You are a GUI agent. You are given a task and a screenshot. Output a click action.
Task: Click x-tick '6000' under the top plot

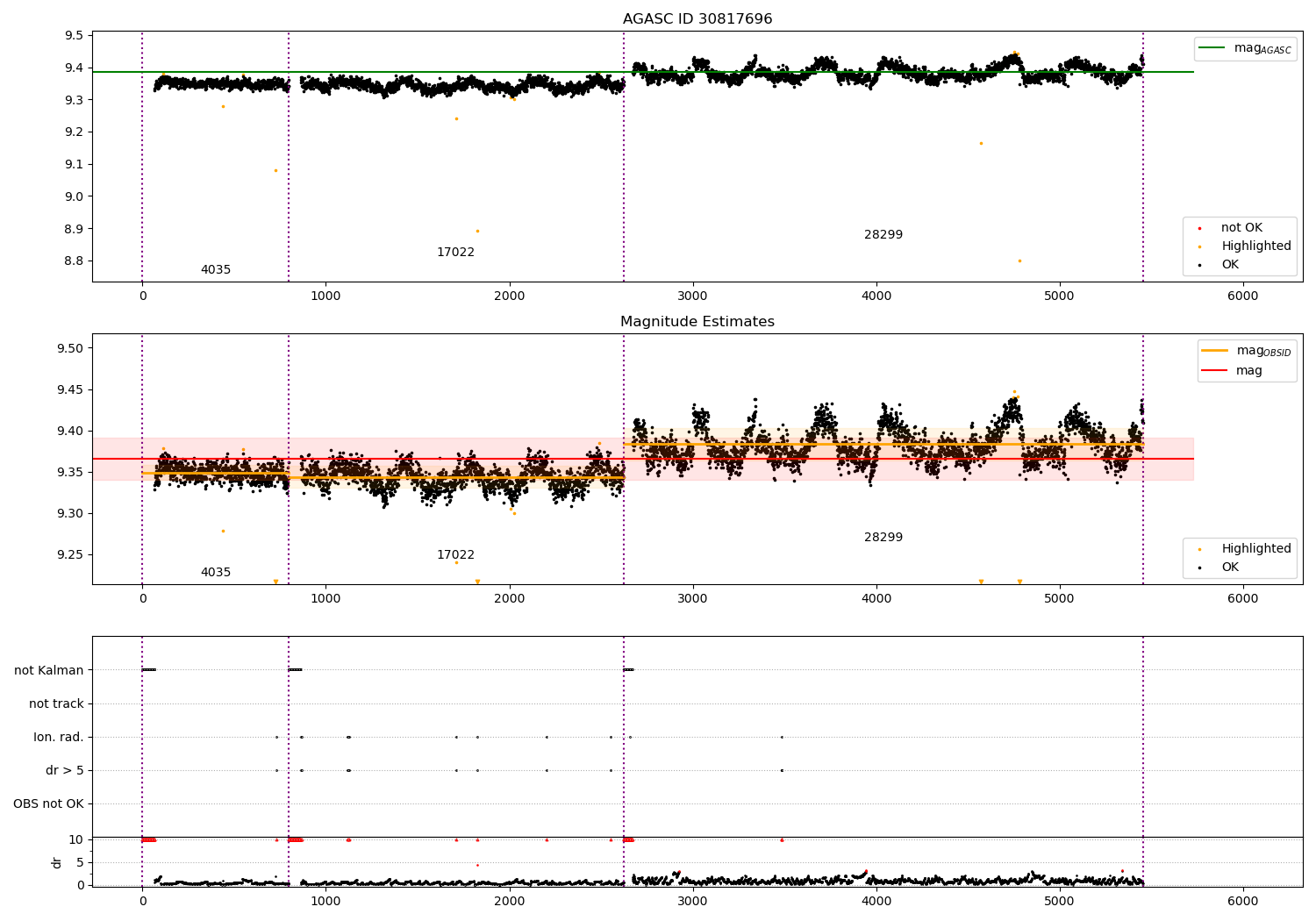coord(1243,296)
